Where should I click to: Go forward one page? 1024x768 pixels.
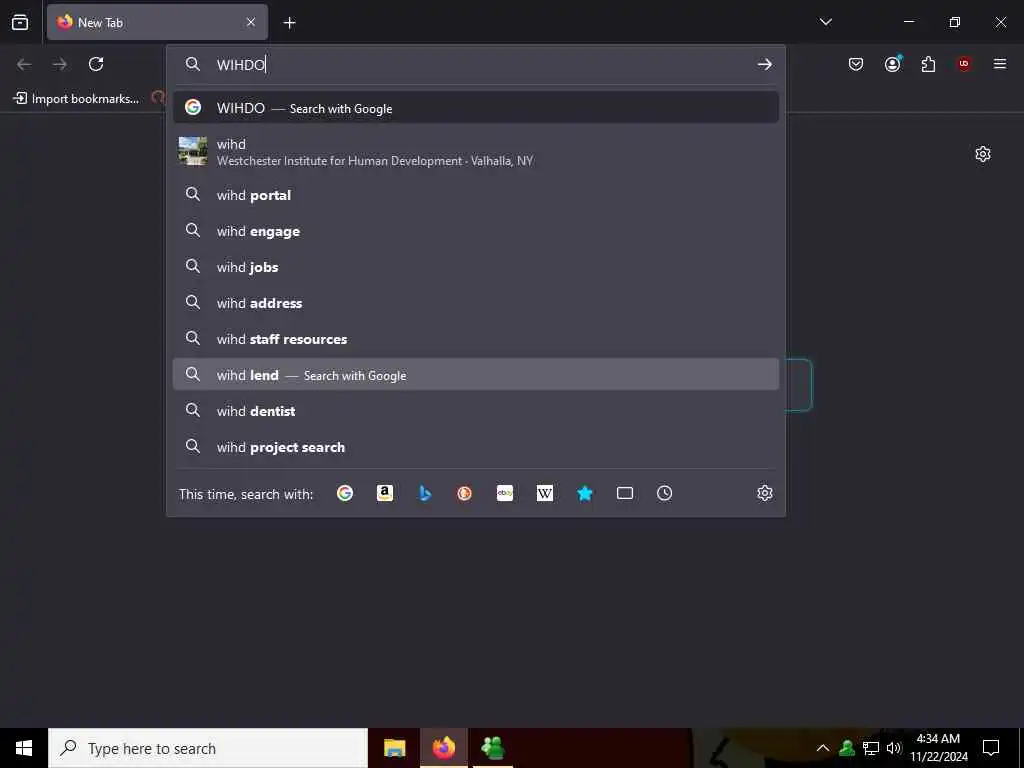(x=59, y=64)
